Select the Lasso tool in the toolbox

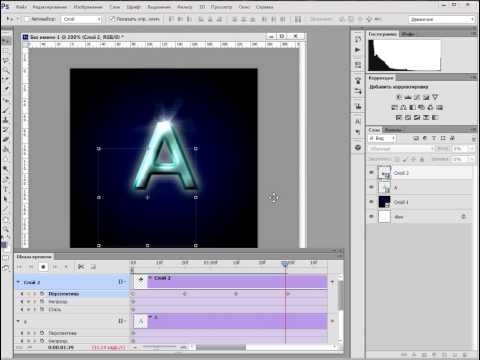(x=6, y=61)
